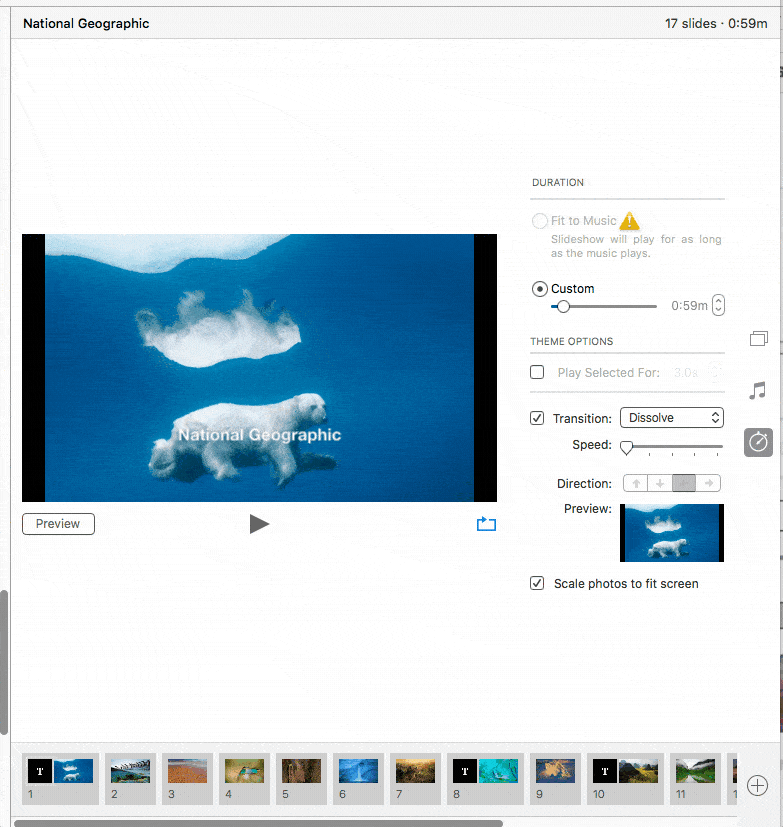Click the horizontal filmstrip scrollbar

(258, 823)
